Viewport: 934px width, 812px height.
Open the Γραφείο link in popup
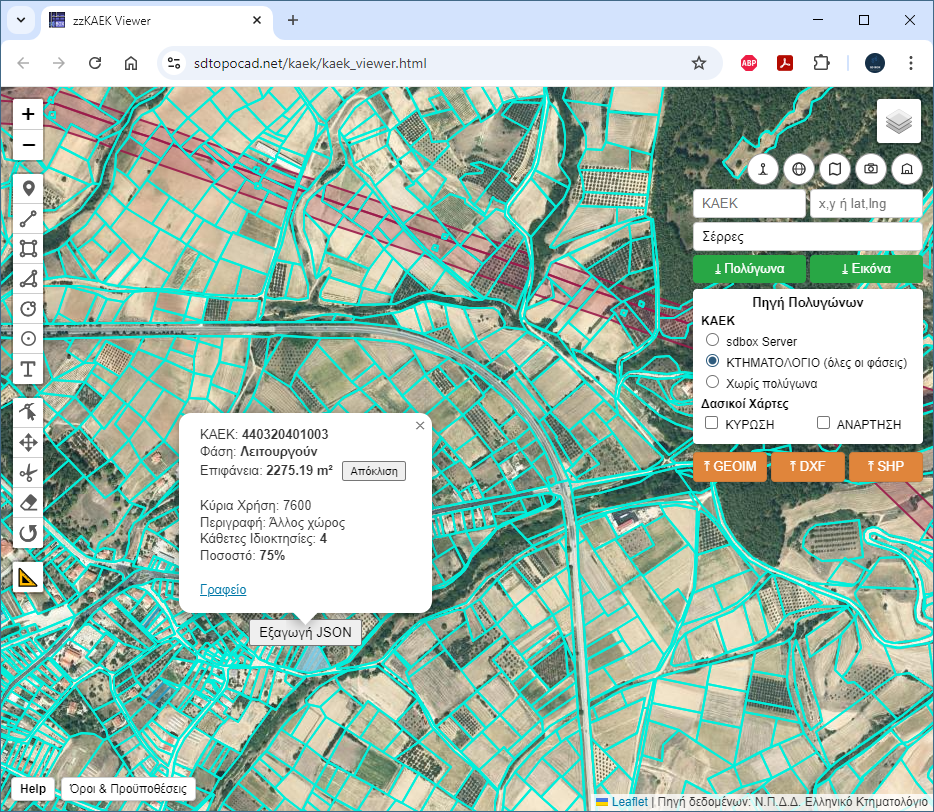point(223,590)
